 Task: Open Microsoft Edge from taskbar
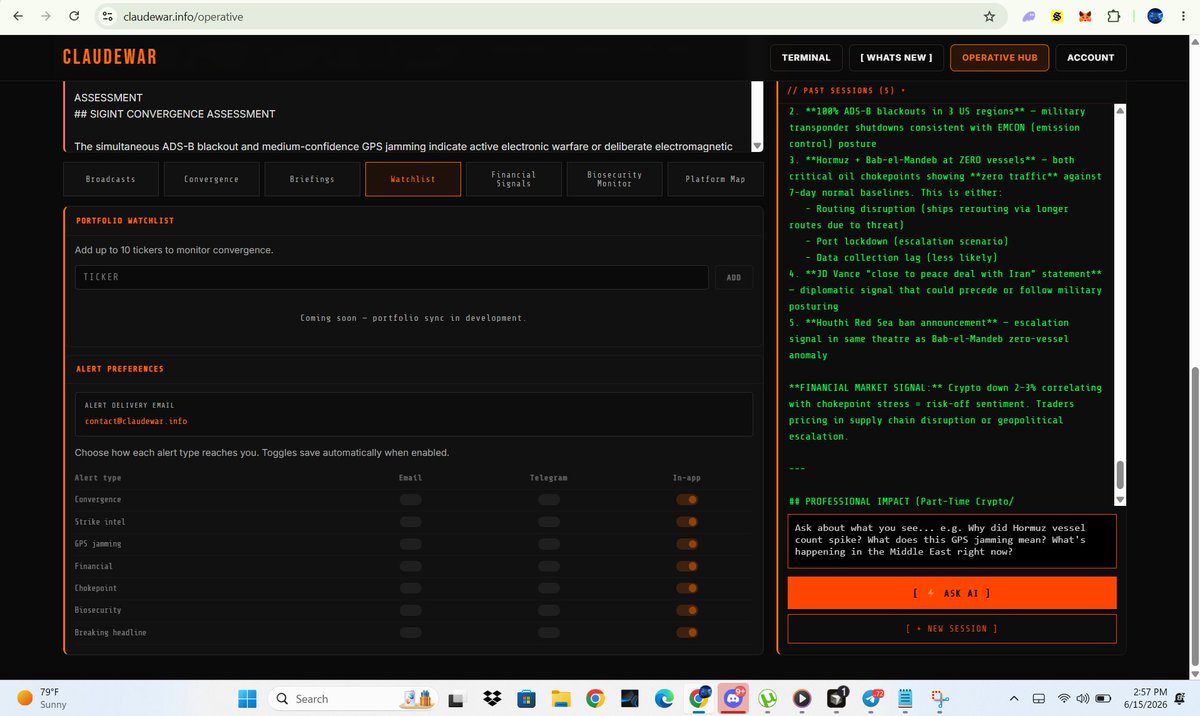pos(664,698)
